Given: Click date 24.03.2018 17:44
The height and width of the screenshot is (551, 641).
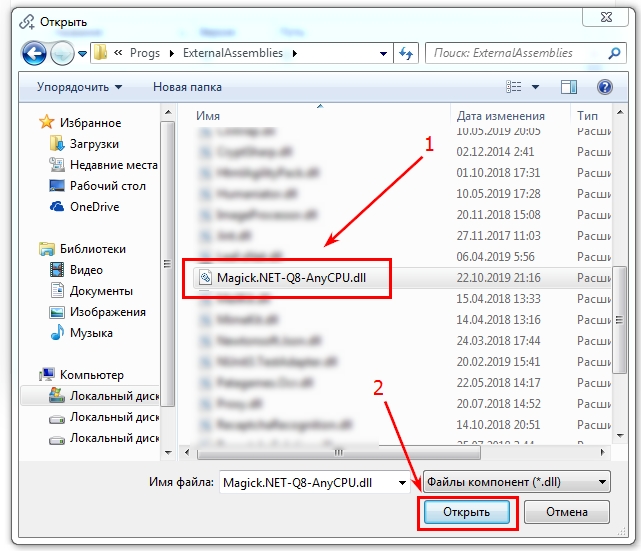Looking at the screenshot, I should (498, 341).
